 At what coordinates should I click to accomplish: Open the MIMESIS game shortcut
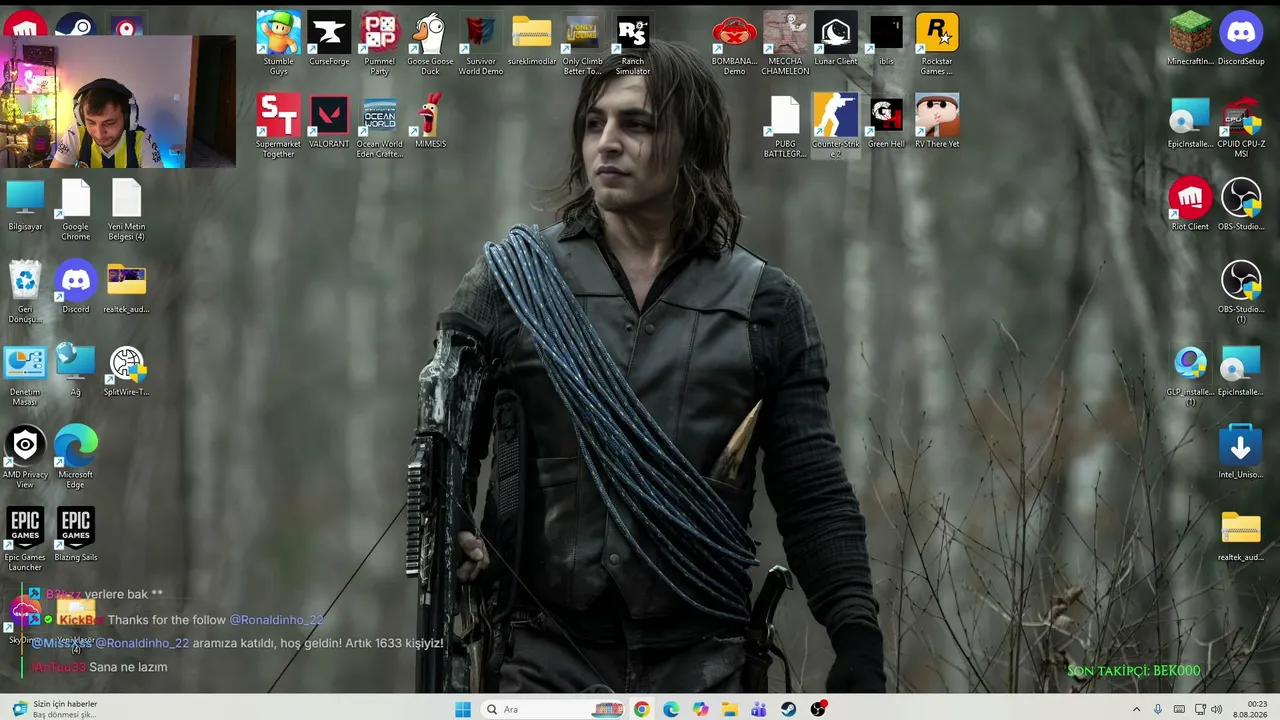(430, 122)
